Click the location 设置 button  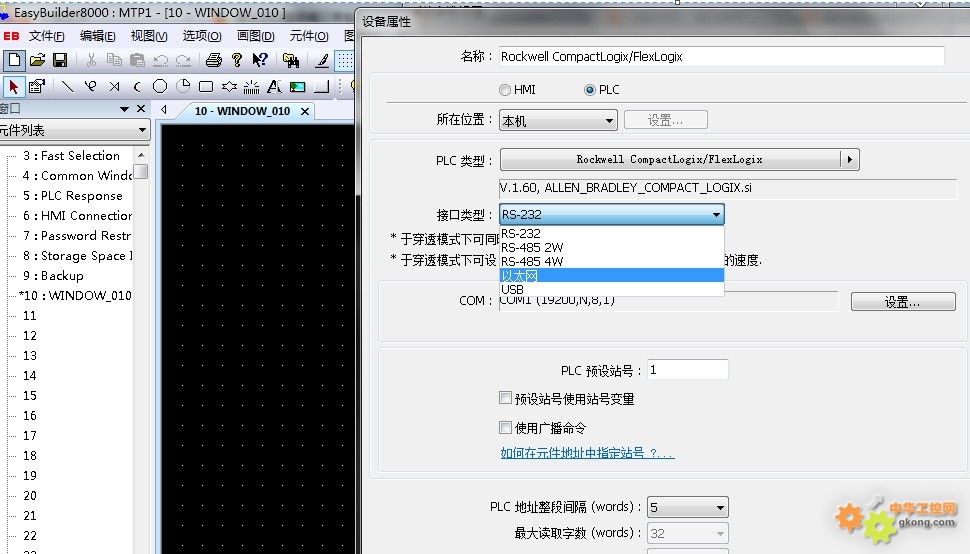pyautogui.click(x=666, y=120)
